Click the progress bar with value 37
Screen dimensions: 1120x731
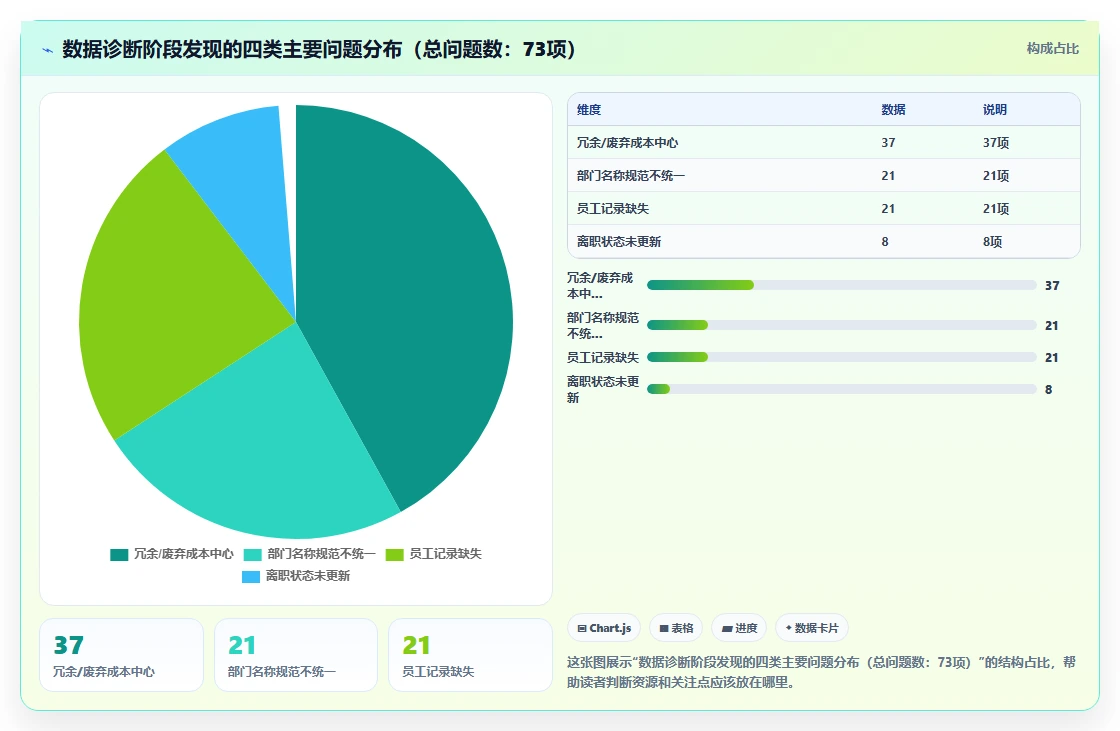click(841, 285)
